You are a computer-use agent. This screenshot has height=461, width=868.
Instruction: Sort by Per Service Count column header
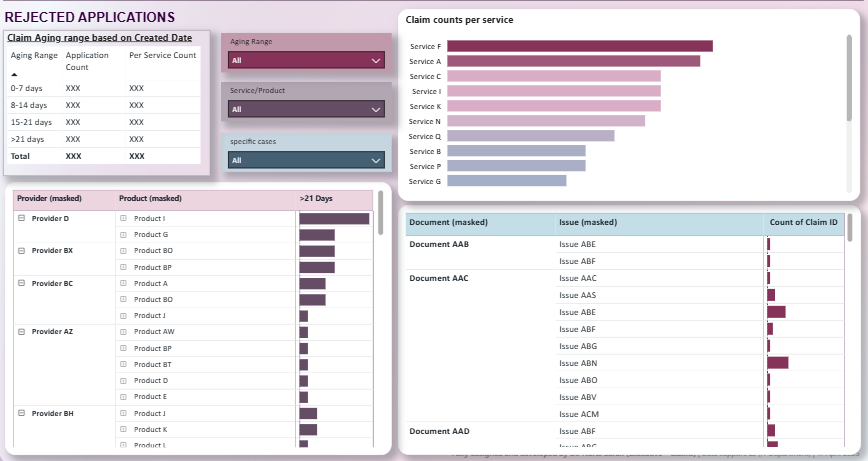point(162,55)
